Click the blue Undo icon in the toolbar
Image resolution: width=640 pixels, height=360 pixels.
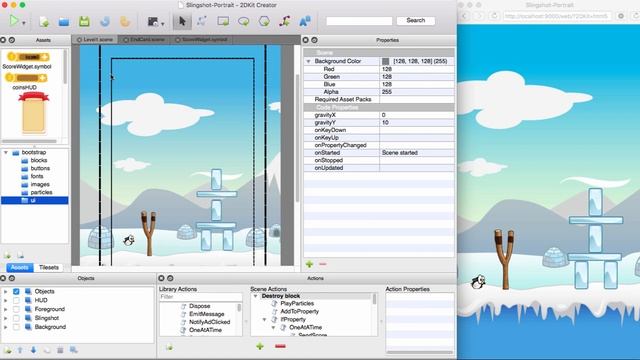pyautogui.click(x=105, y=21)
